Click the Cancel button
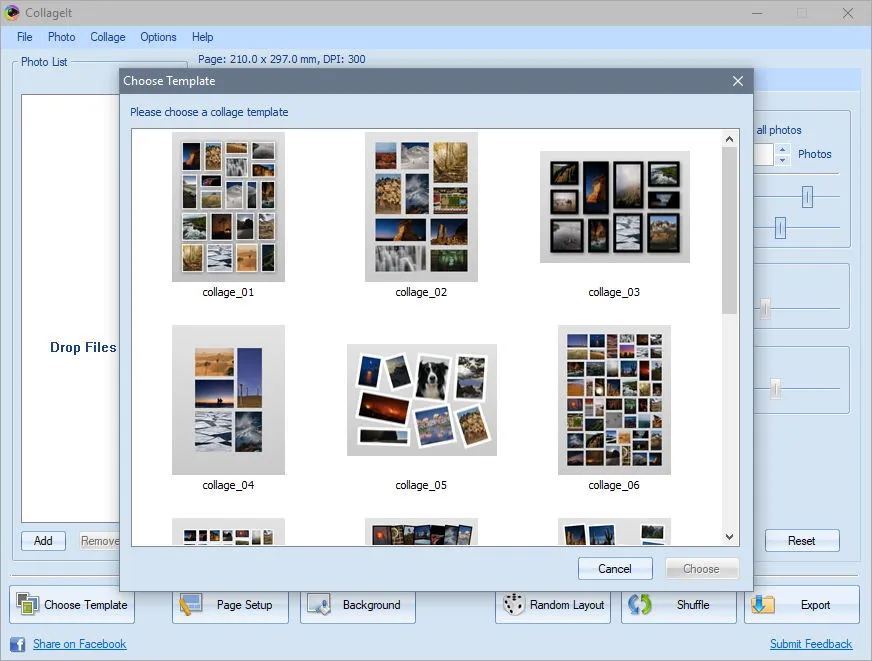872x661 pixels. [615, 569]
